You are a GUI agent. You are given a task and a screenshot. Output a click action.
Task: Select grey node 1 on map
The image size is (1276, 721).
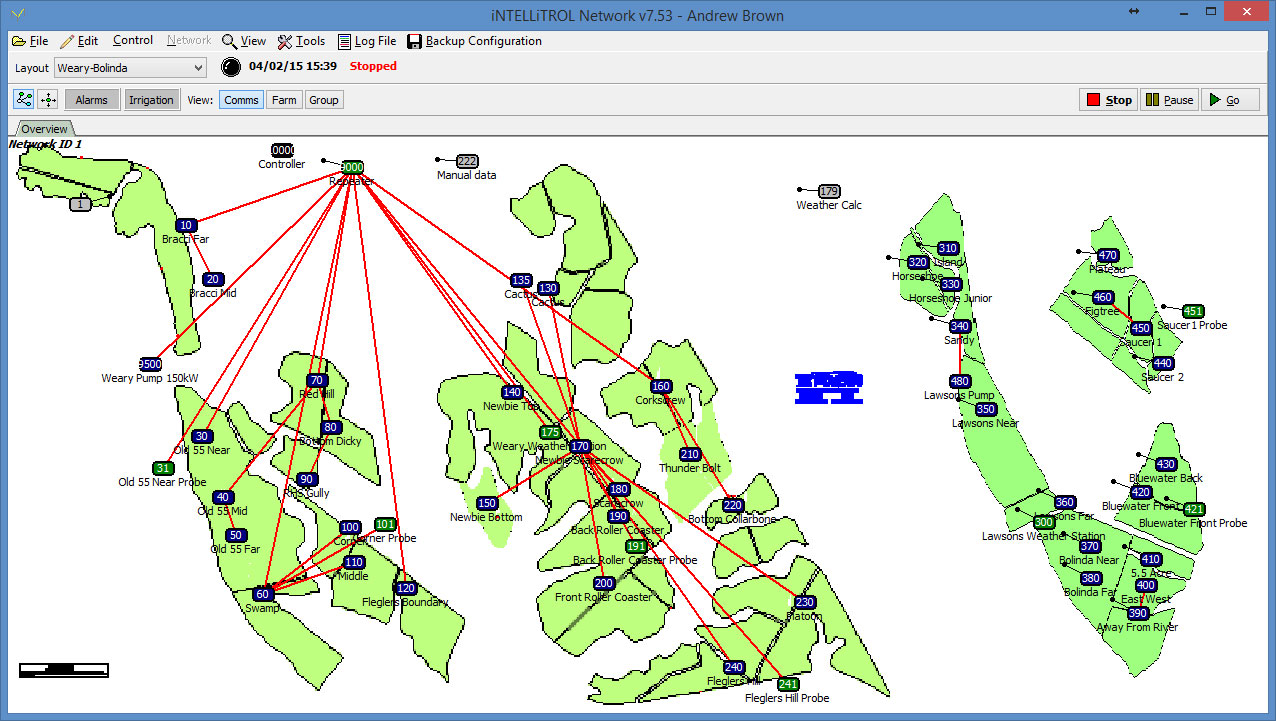[x=81, y=204]
